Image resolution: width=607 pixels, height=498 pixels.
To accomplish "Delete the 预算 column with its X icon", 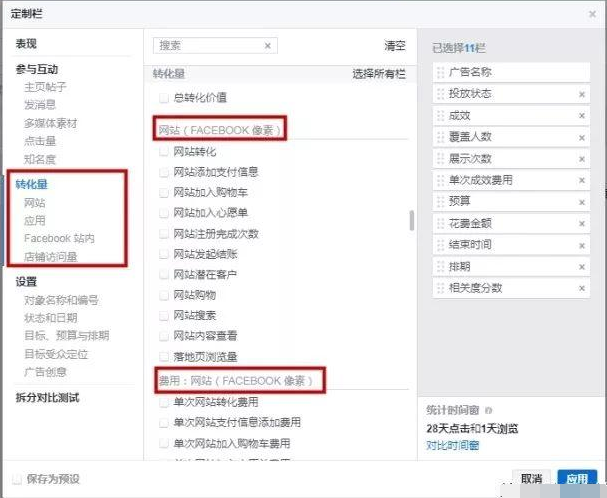I will (582, 200).
